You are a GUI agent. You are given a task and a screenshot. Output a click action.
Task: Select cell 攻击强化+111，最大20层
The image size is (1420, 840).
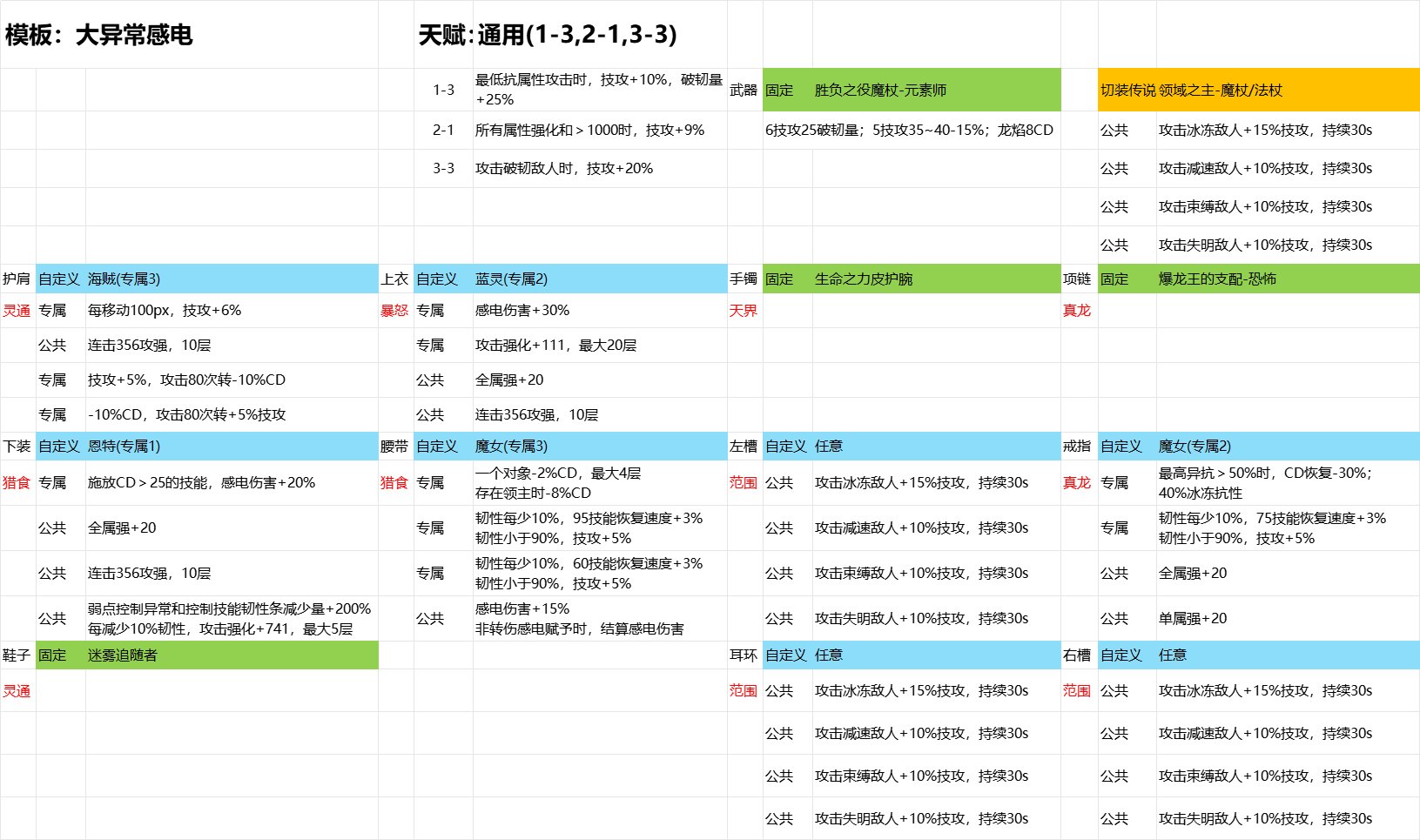point(600,345)
